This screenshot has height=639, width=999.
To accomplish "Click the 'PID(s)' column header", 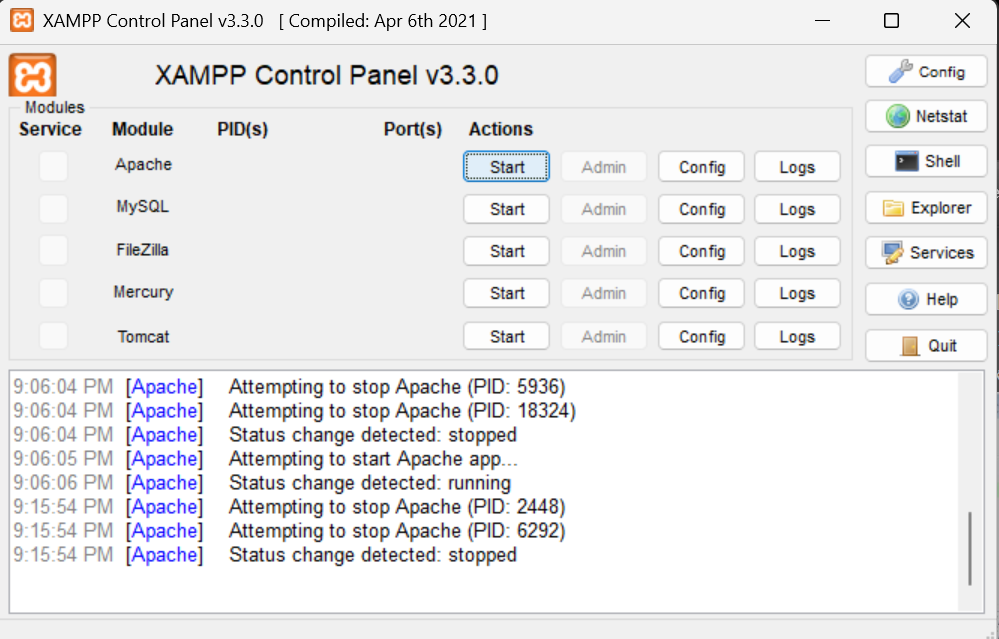I will click(x=243, y=129).
